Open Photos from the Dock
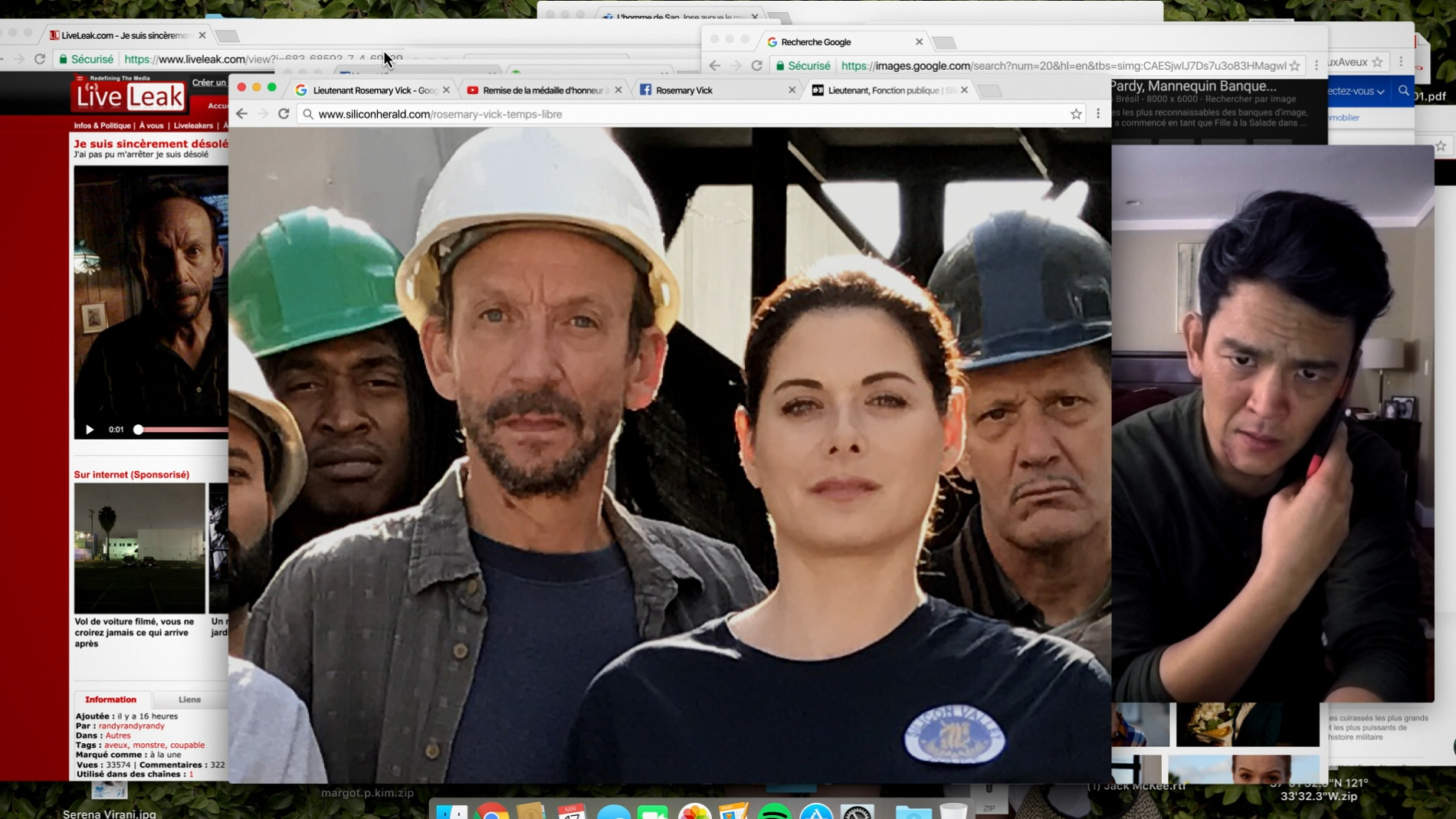Image resolution: width=1456 pixels, height=819 pixels. (x=694, y=811)
